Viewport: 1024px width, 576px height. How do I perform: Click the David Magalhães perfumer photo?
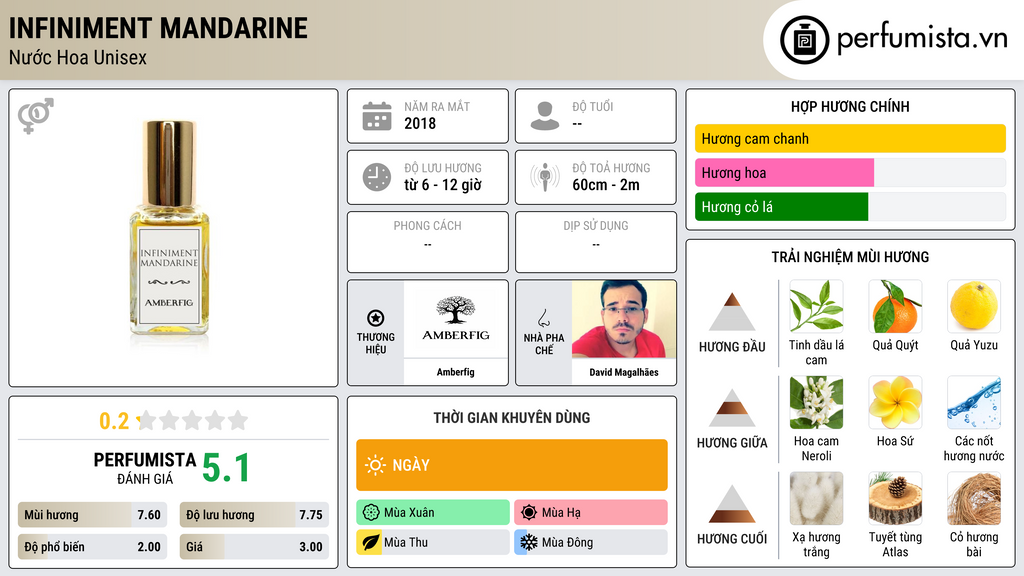pos(624,319)
